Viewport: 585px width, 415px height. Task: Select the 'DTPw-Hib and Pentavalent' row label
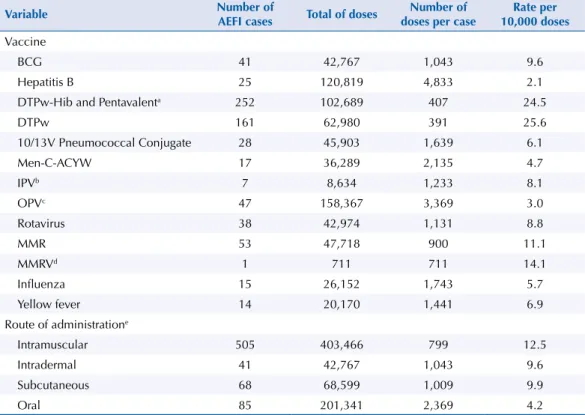(89, 102)
